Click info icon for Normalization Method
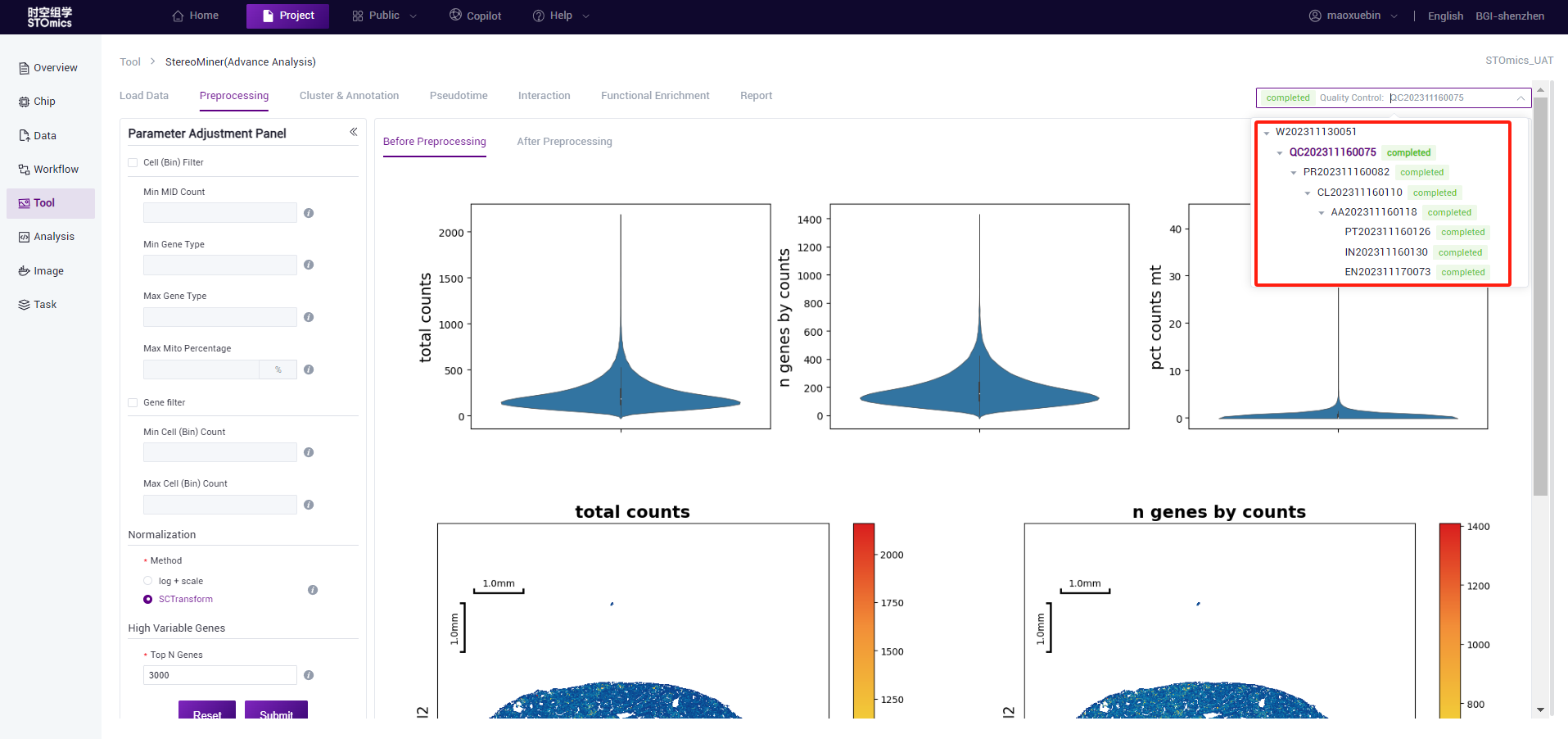The width and height of the screenshot is (1568, 739). [313, 590]
